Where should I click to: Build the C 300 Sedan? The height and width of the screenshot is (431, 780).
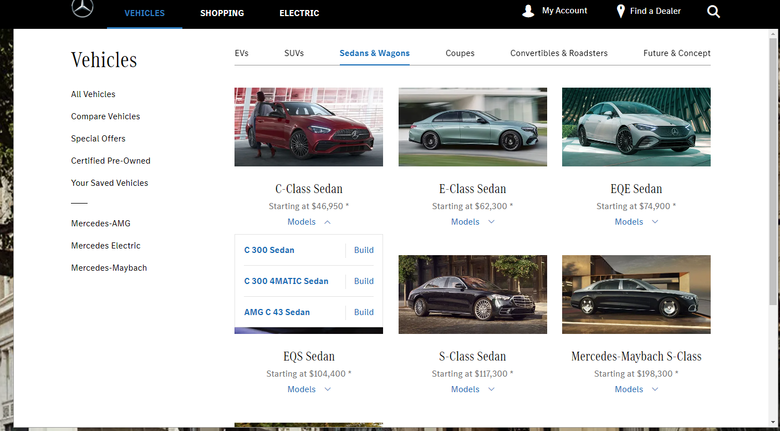click(x=364, y=250)
